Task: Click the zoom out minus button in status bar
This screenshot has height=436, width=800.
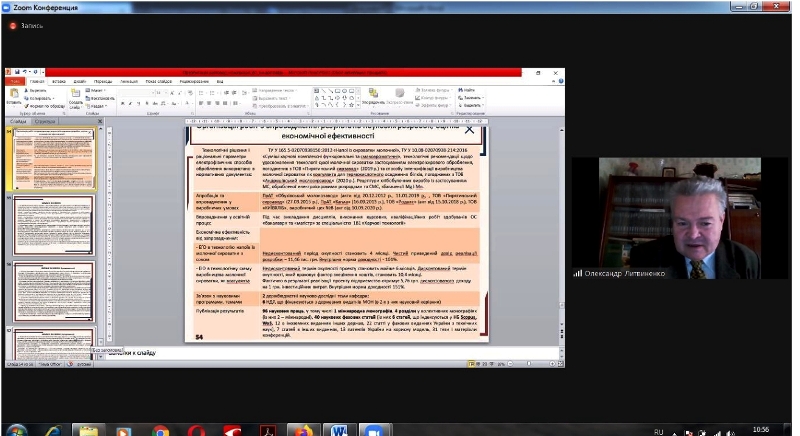Action: 510,364
